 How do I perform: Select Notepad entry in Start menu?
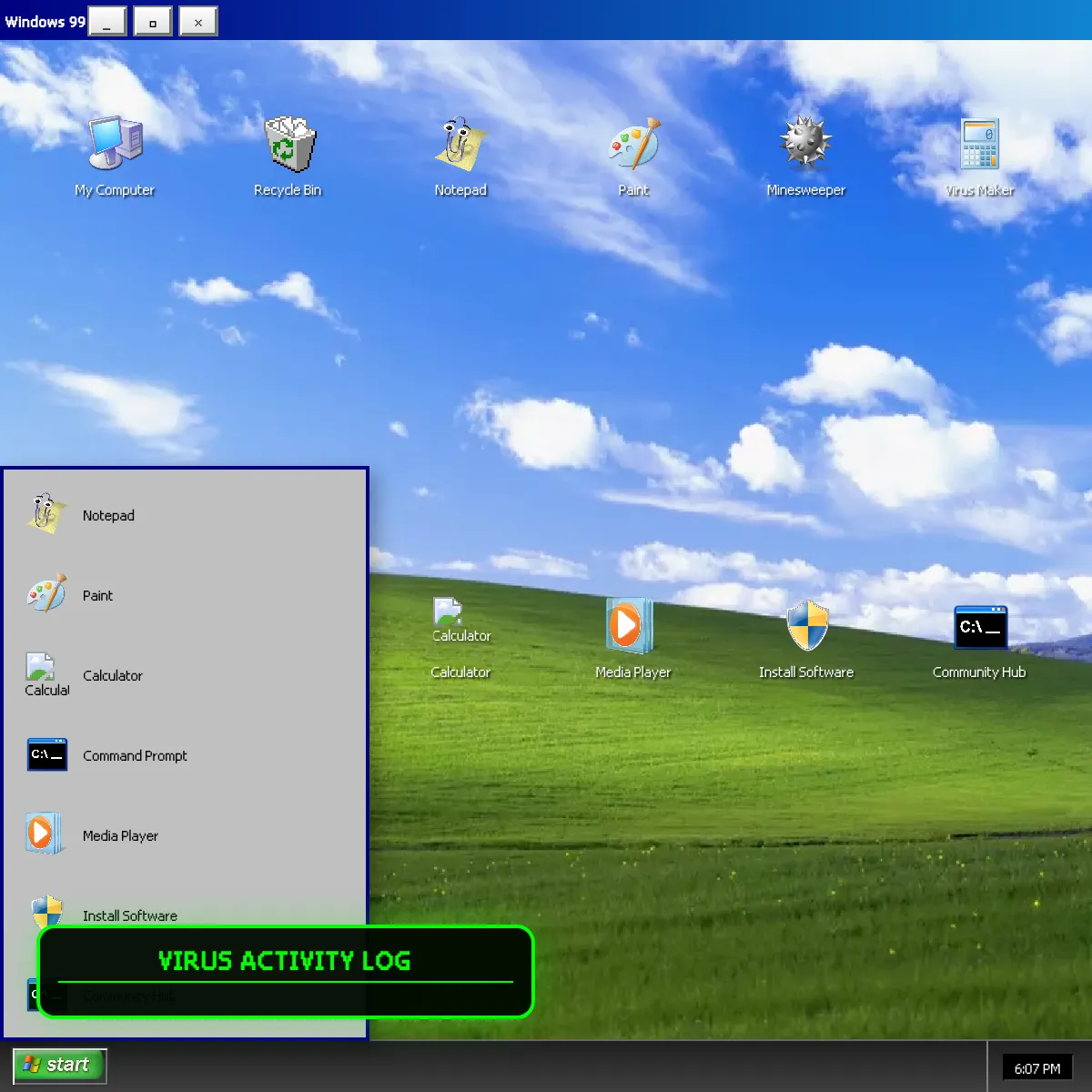click(x=186, y=515)
